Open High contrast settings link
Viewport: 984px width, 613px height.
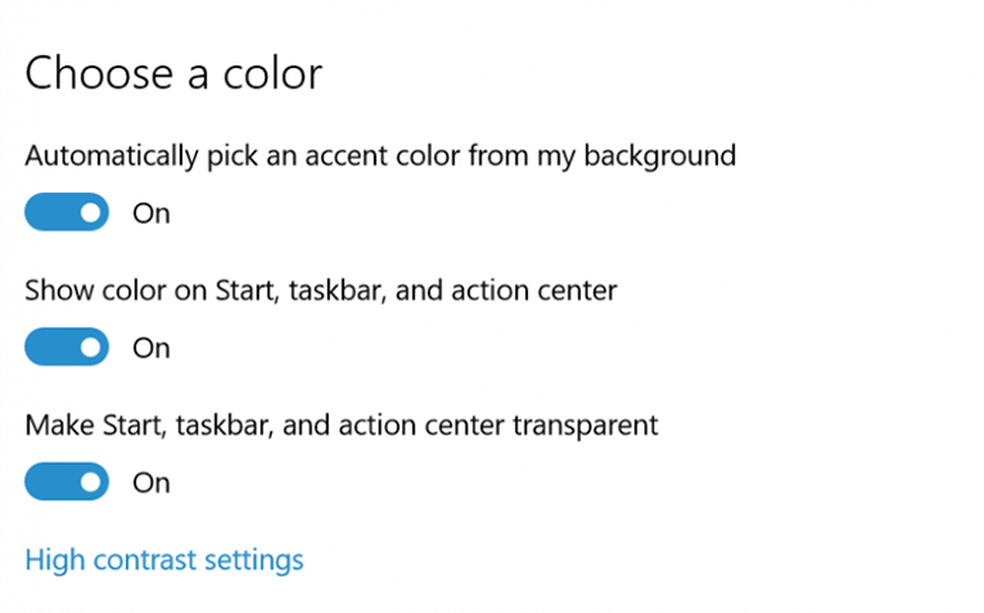point(164,559)
